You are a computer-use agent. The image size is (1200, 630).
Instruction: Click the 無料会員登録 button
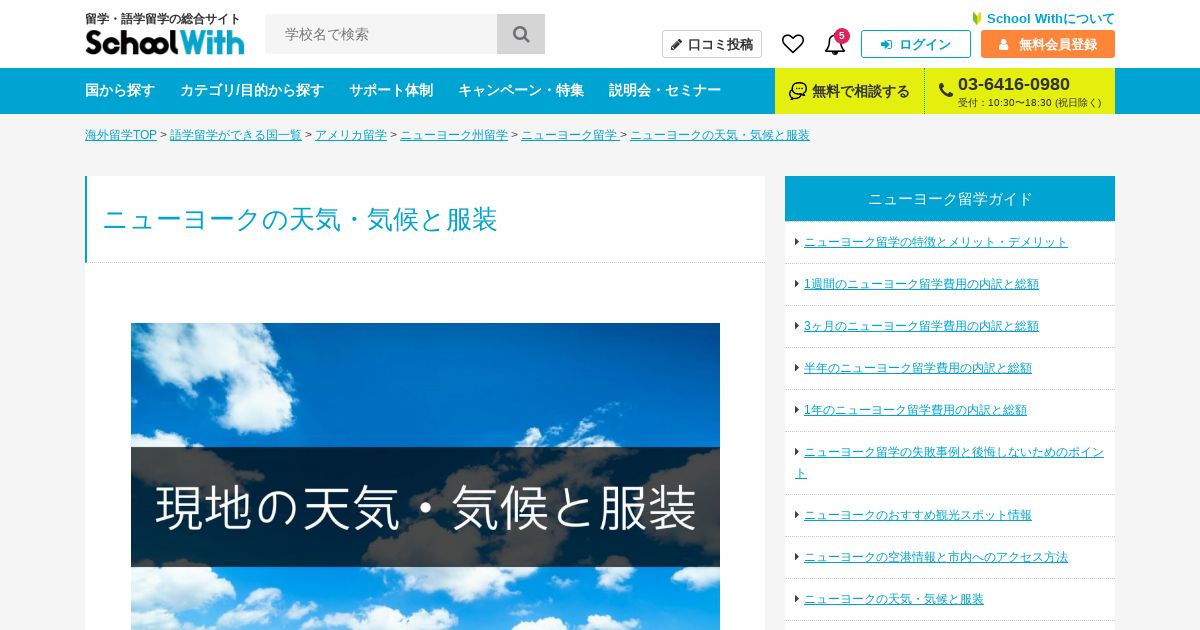click(1048, 44)
